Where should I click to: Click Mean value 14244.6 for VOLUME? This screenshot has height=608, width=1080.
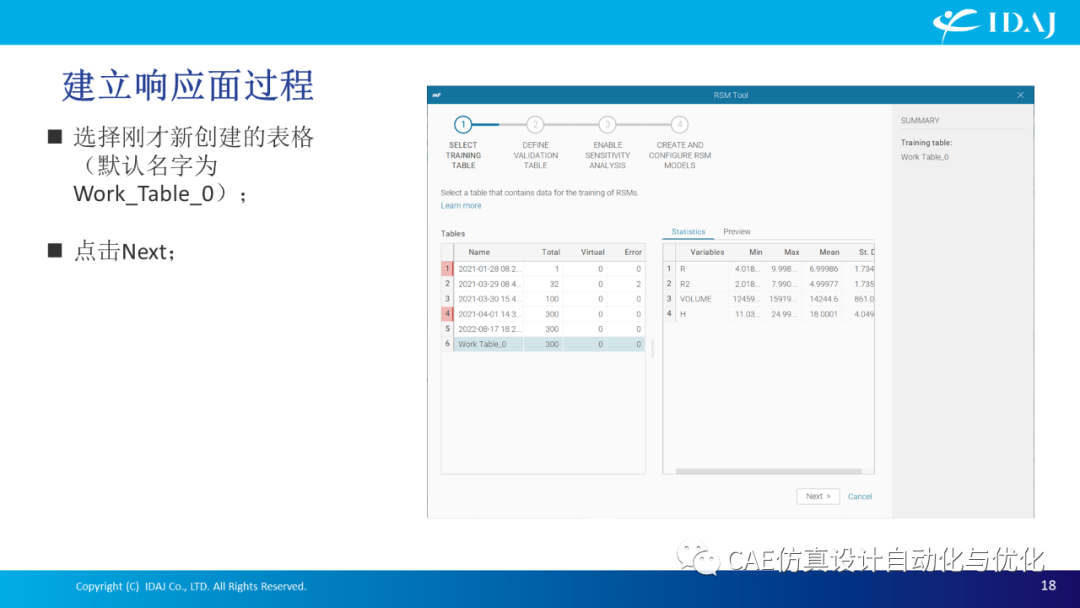click(824, 299)
